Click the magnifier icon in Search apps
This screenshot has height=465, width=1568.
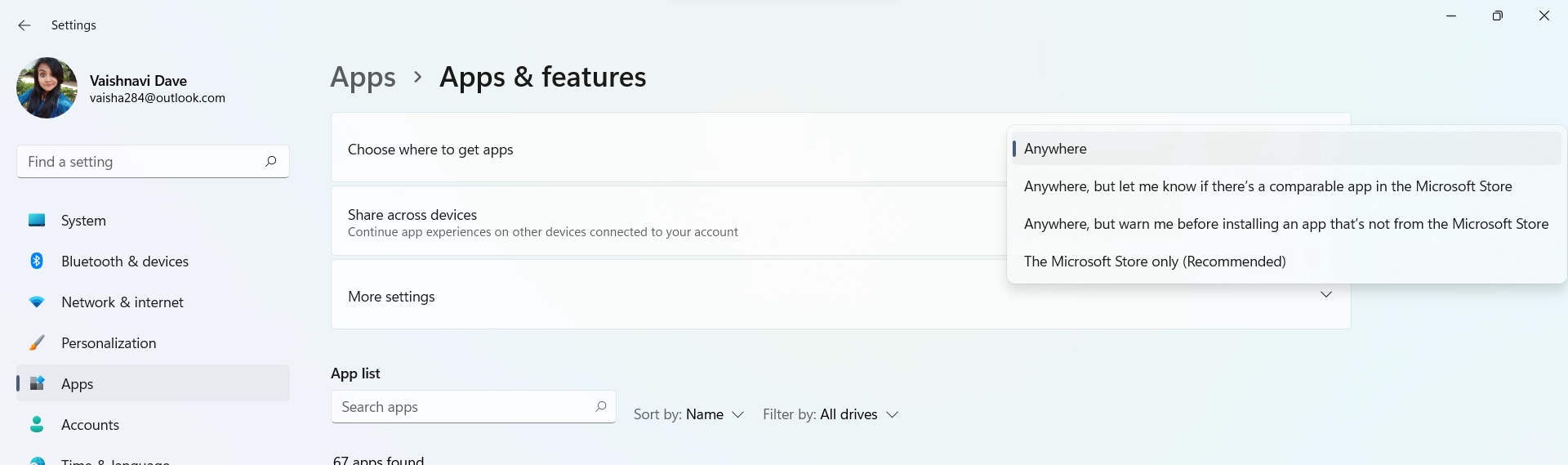pos(601,406)
